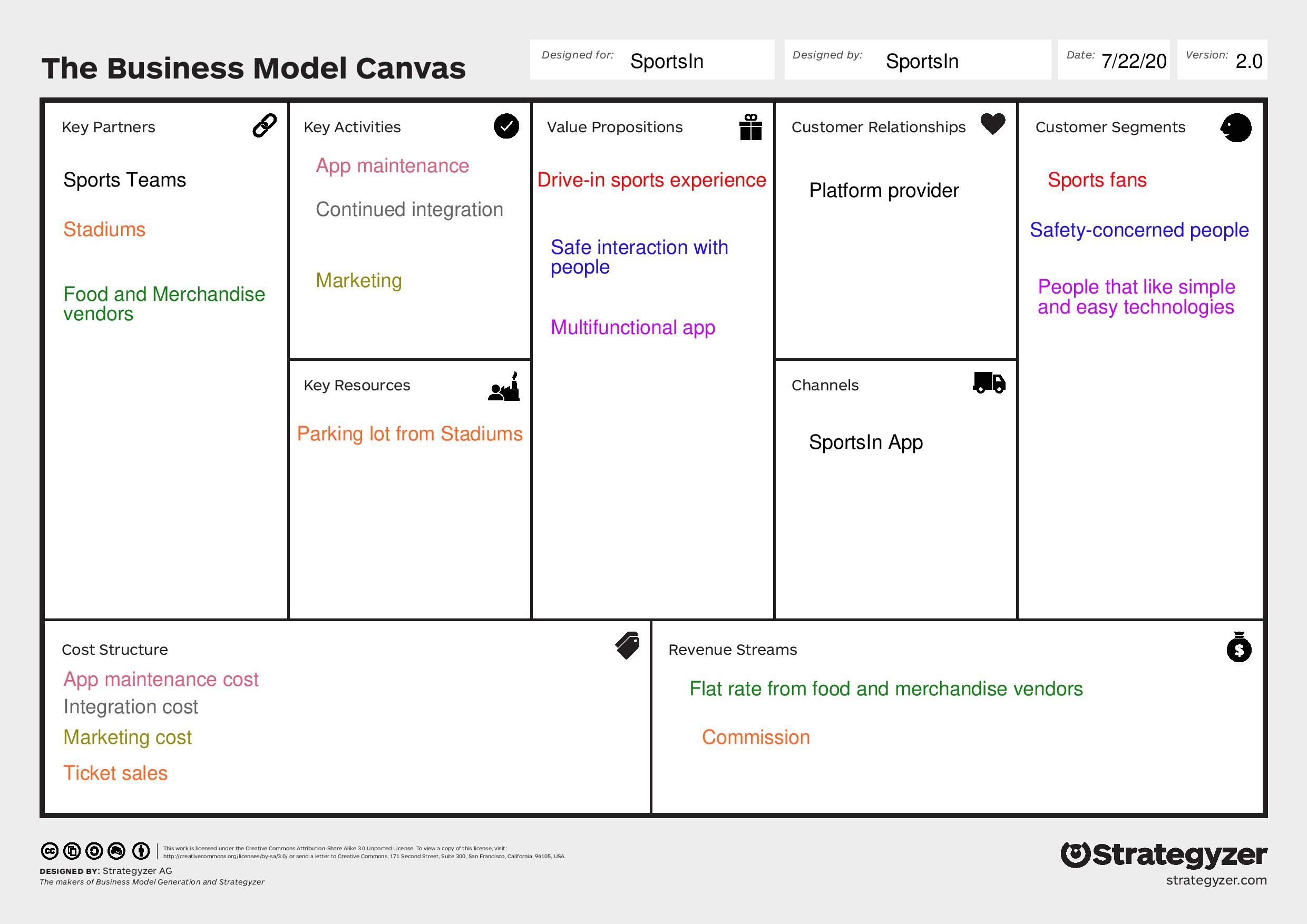Select 'Safety-concerned people' text
The width and height of the screenshot is (1307, 924).
pyautogui.click(x=1139, y=230)
